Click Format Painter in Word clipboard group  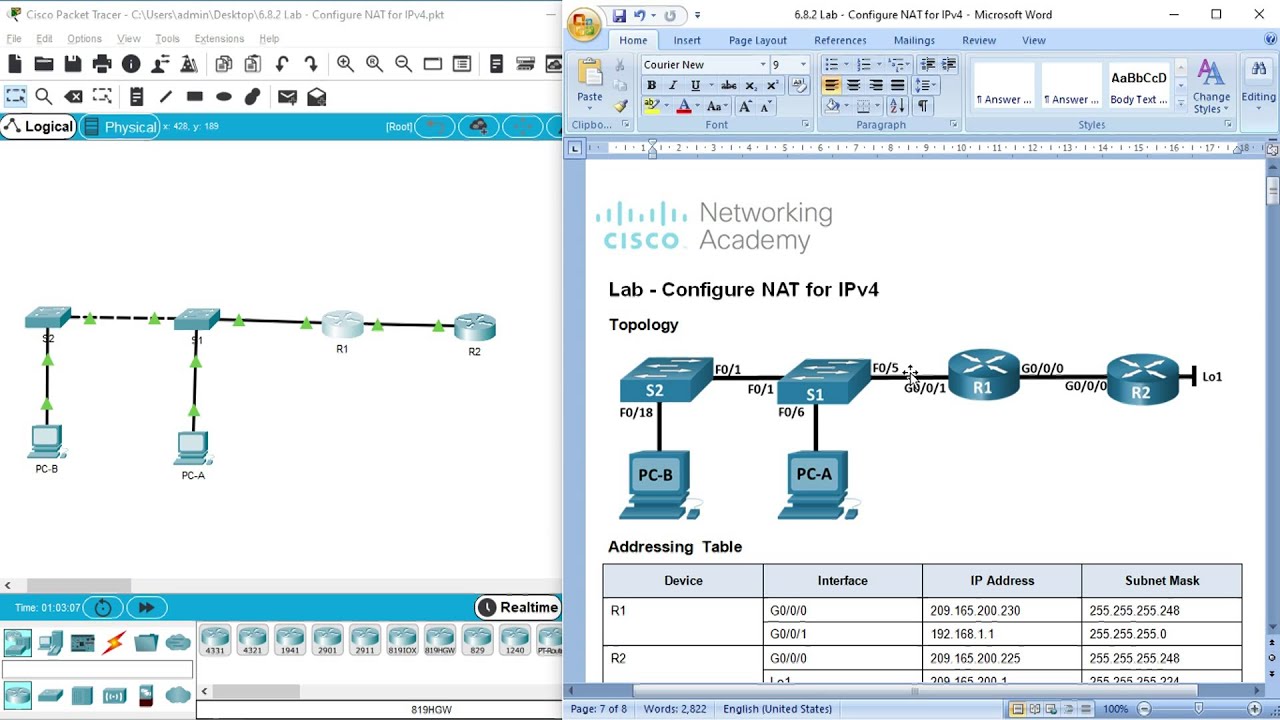[620, 106]
